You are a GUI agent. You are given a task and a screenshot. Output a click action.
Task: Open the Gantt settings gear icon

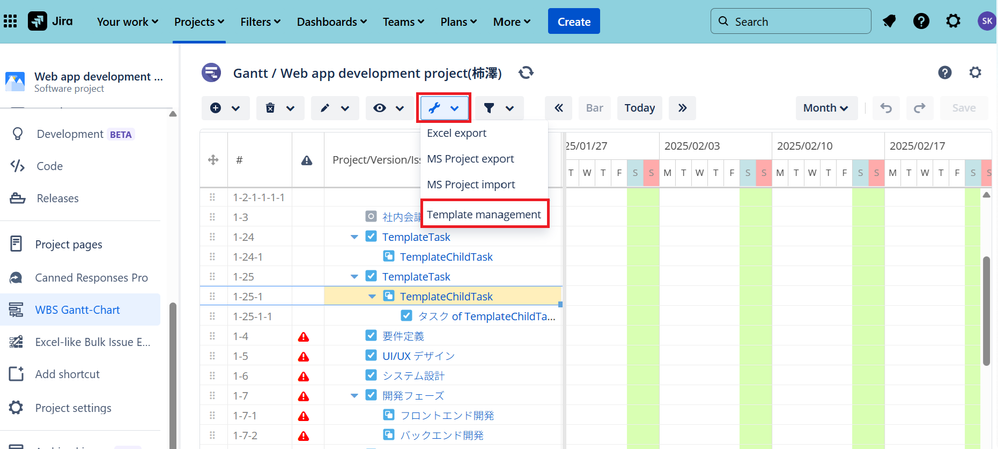point(975,73)
